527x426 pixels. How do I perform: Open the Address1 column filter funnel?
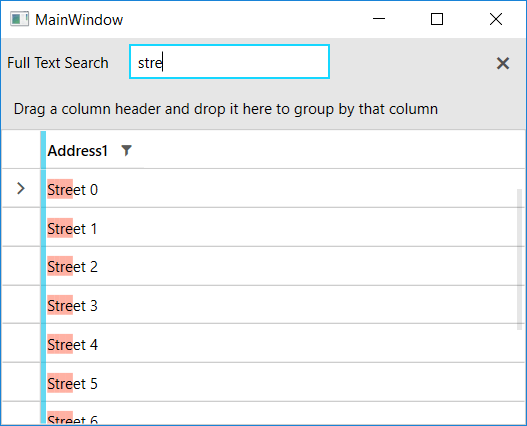coord(126,150)
